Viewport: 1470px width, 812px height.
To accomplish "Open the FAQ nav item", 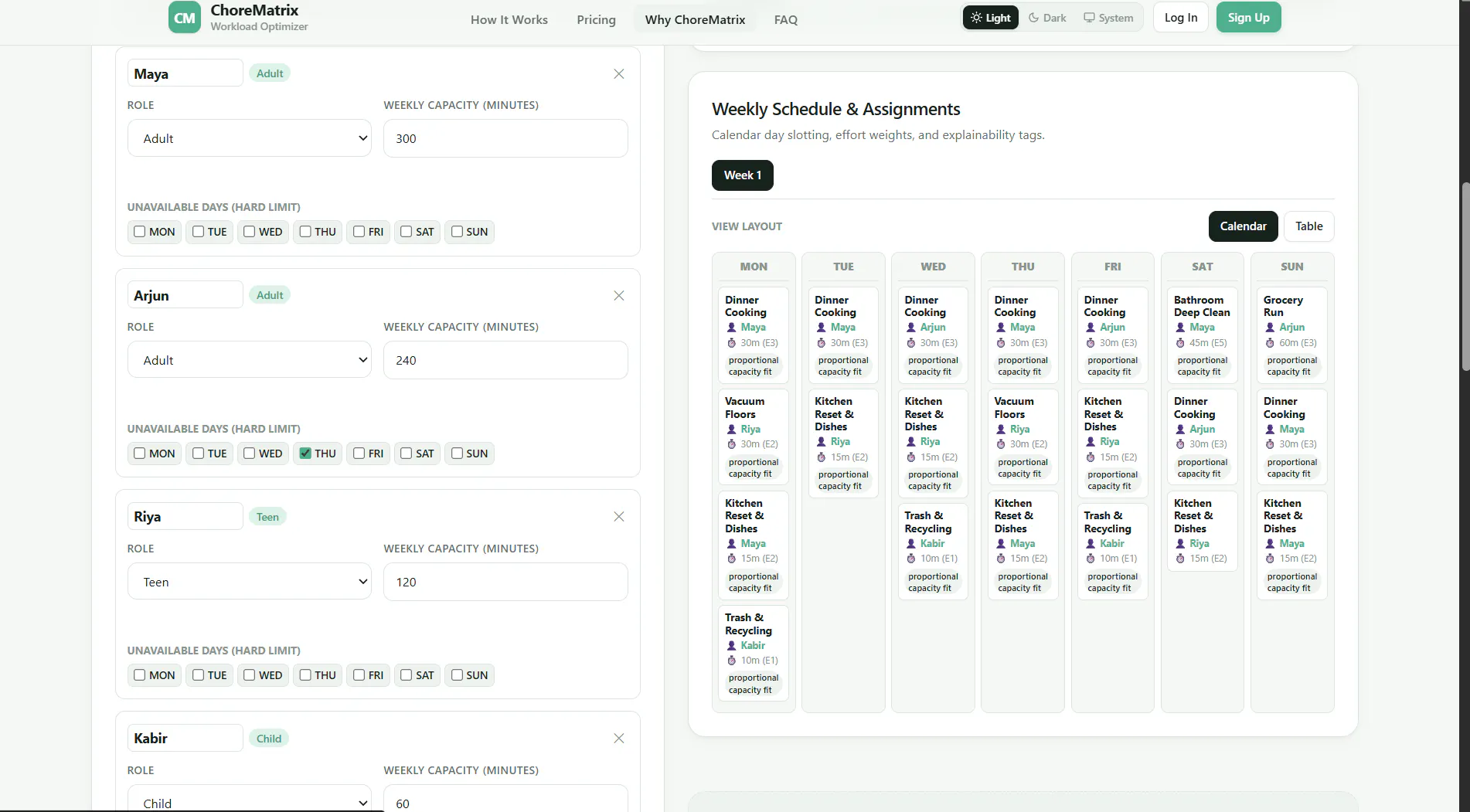I will (786, 19).
